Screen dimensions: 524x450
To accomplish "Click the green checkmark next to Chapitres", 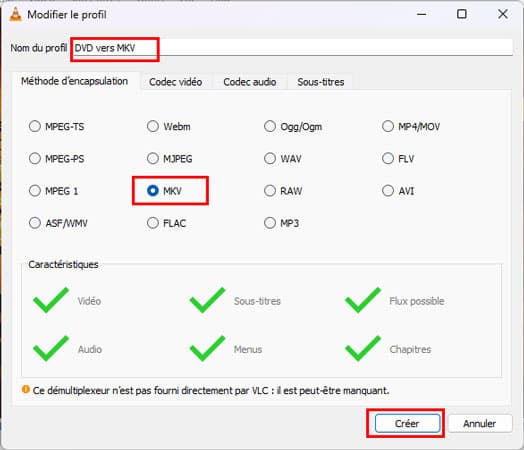I will (363, 348).
